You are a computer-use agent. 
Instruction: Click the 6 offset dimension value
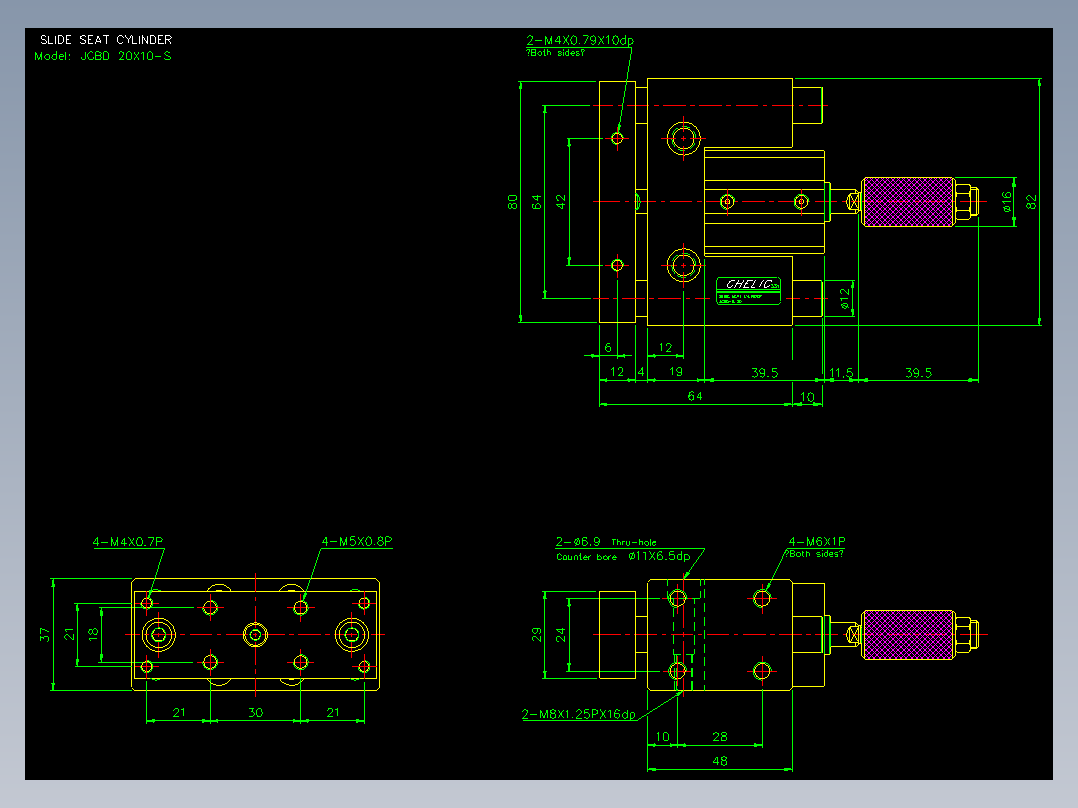608,348
